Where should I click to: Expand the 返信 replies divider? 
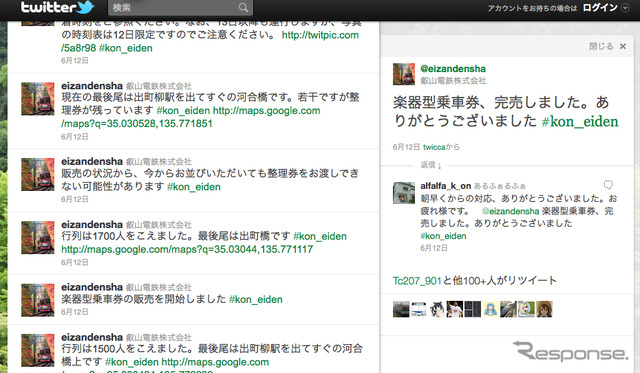431,165
